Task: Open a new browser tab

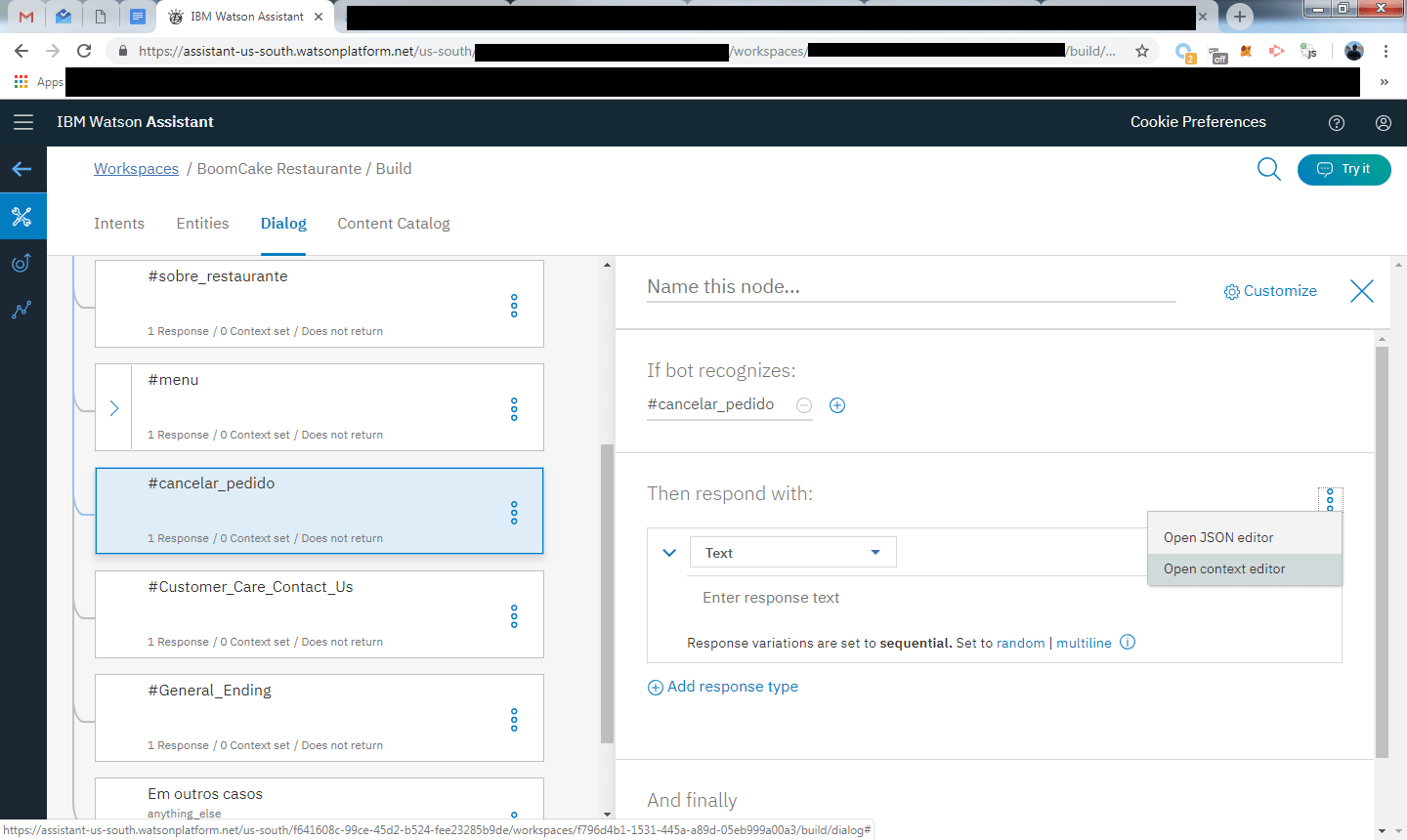Action: (1240, 17)
